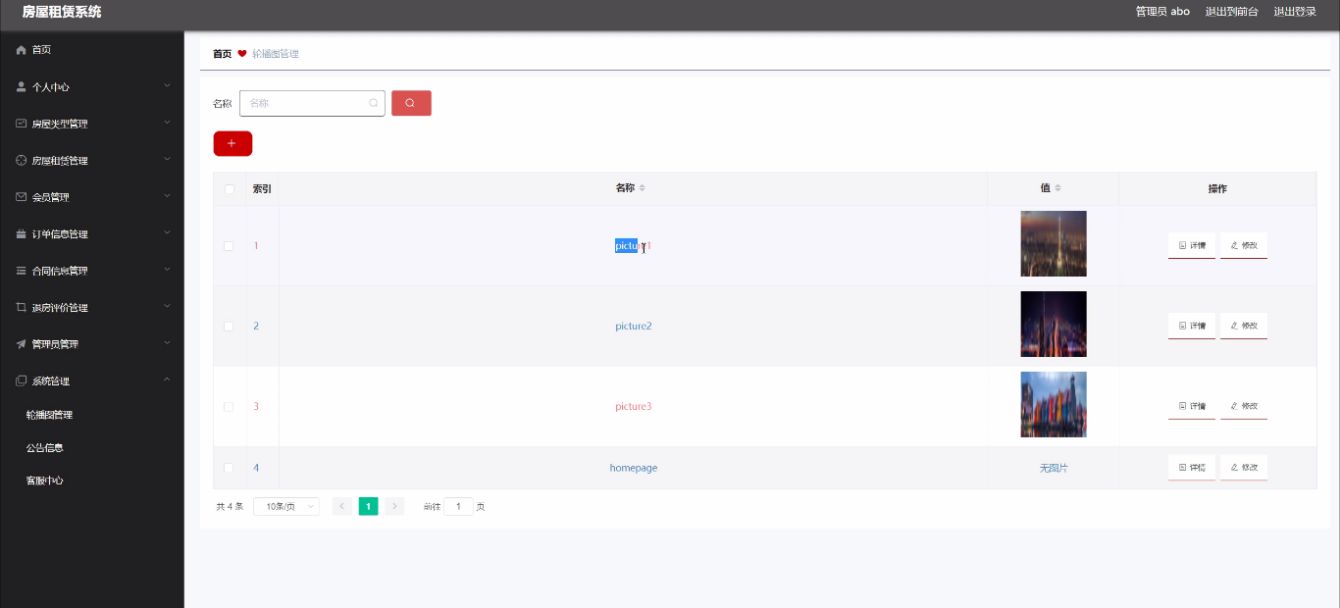The width and height of the screenshot is (1340, 608).
Task: Collapse 系统管理 menu chevron
Action: pos(167,381)
